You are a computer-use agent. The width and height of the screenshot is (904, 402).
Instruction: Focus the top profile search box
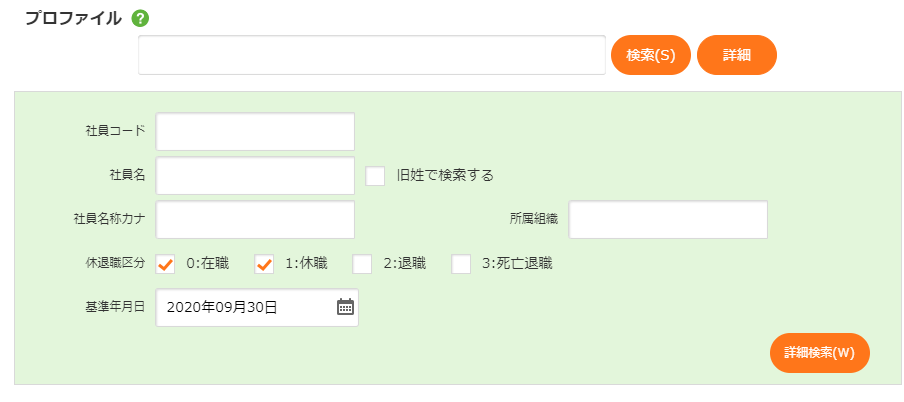pyautogui.click(x=371, y=55)
